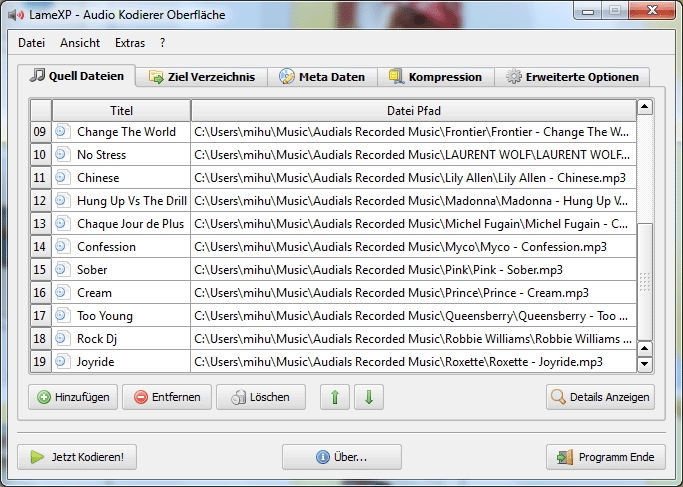Show the Erweiterte Optionen tab

click(574, 77)
